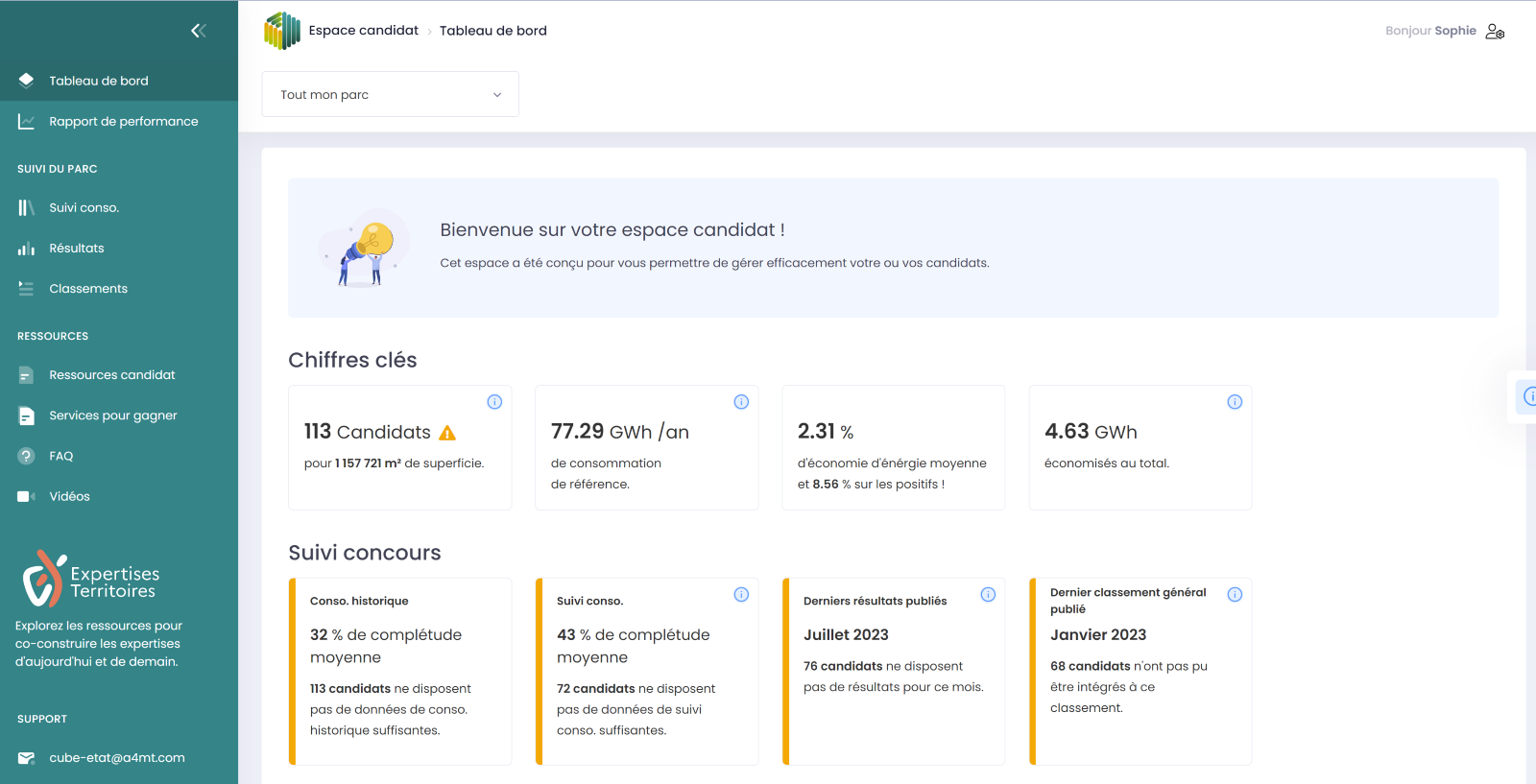This screenshot has height=784, width=1536.
Task: Click the Conso. historique card
Action: click(x=400, y=672)
